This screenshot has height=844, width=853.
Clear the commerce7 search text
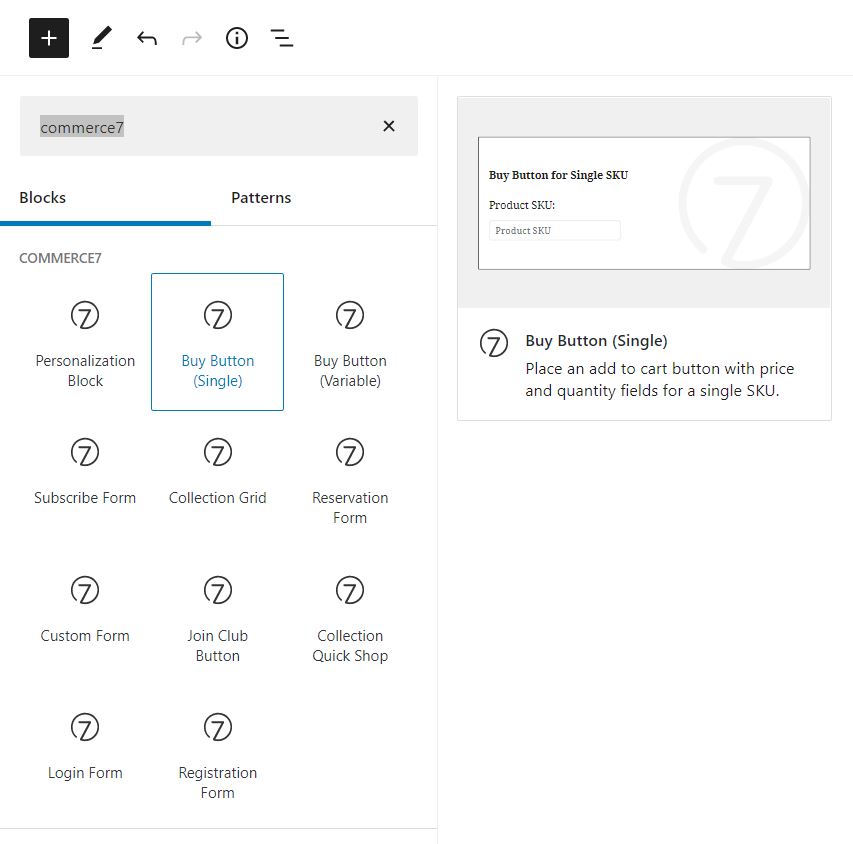point(389,126)
